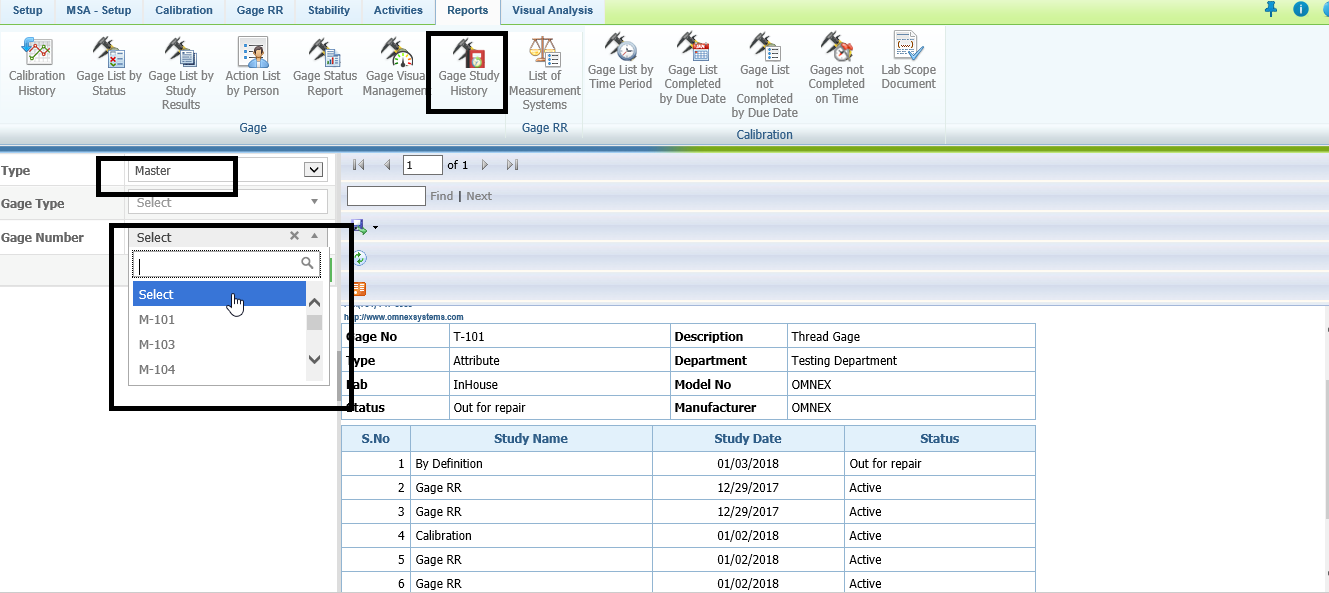Click the blue pin icon
This screenshot has height=593, width=1329.
pos(1271,9)
